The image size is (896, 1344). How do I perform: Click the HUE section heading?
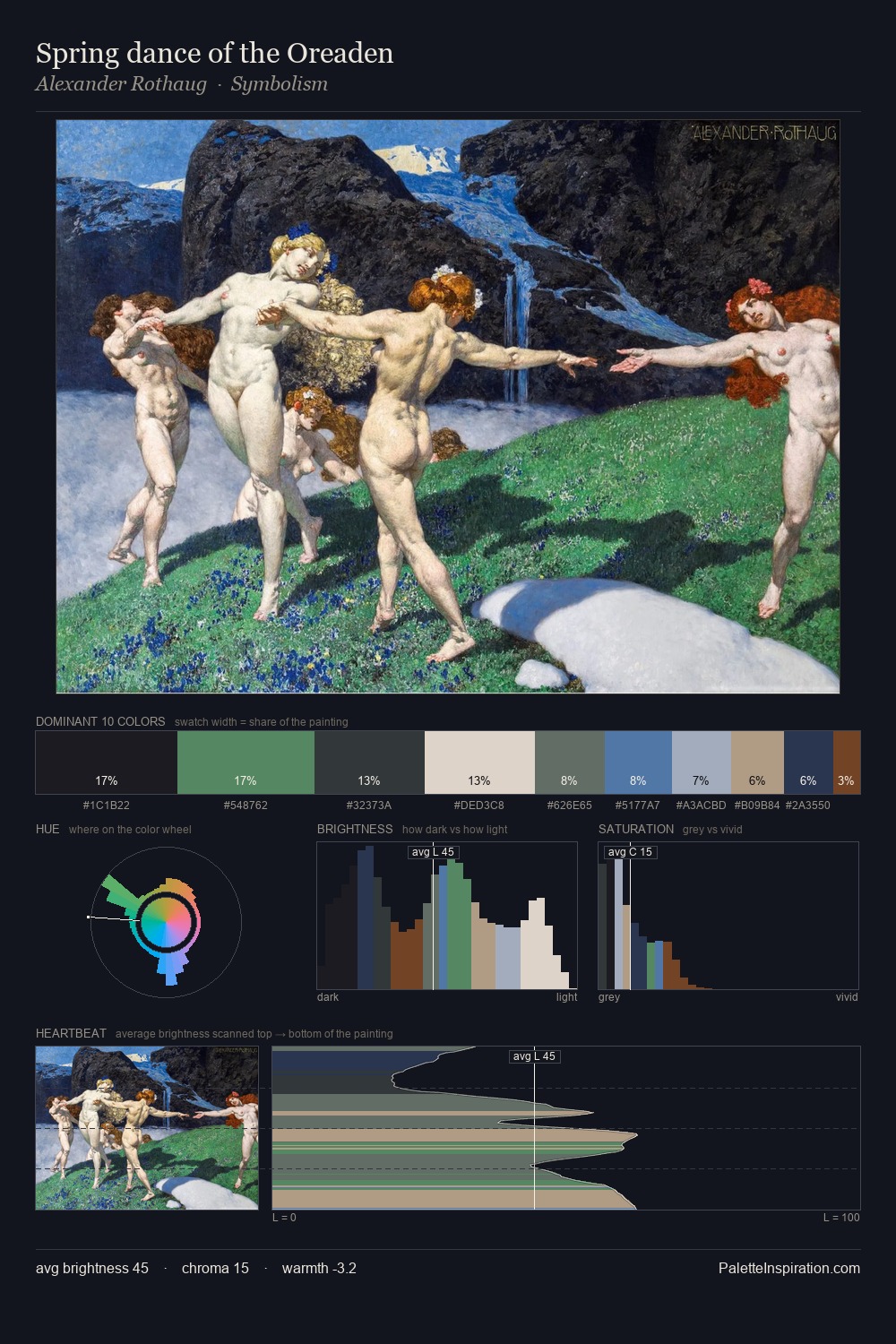click(x=47, y=829)
